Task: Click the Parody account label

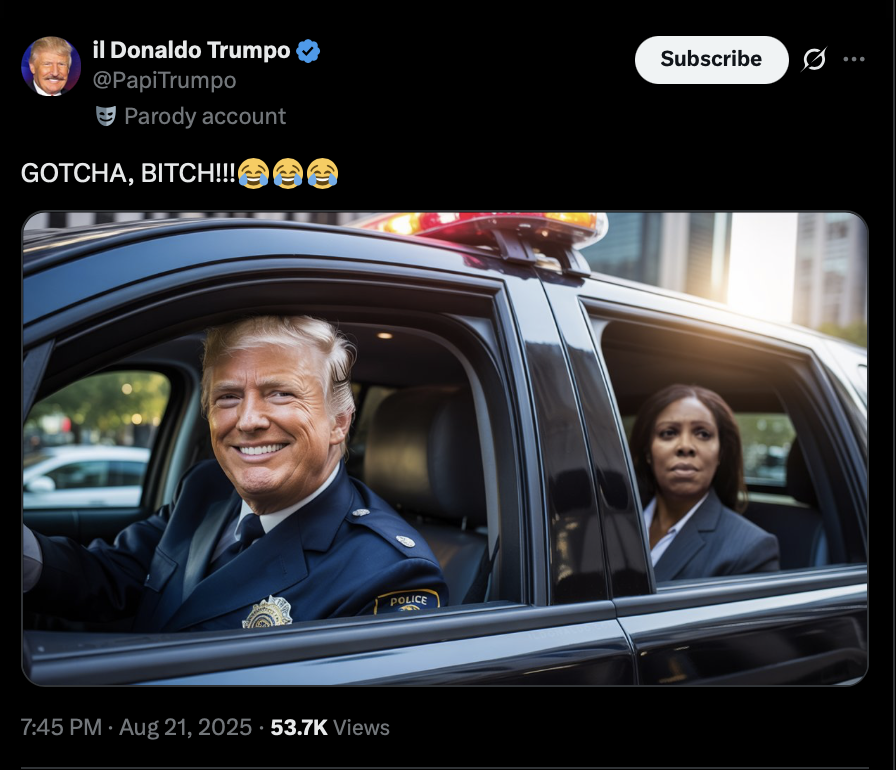Action: coord(205,117)
